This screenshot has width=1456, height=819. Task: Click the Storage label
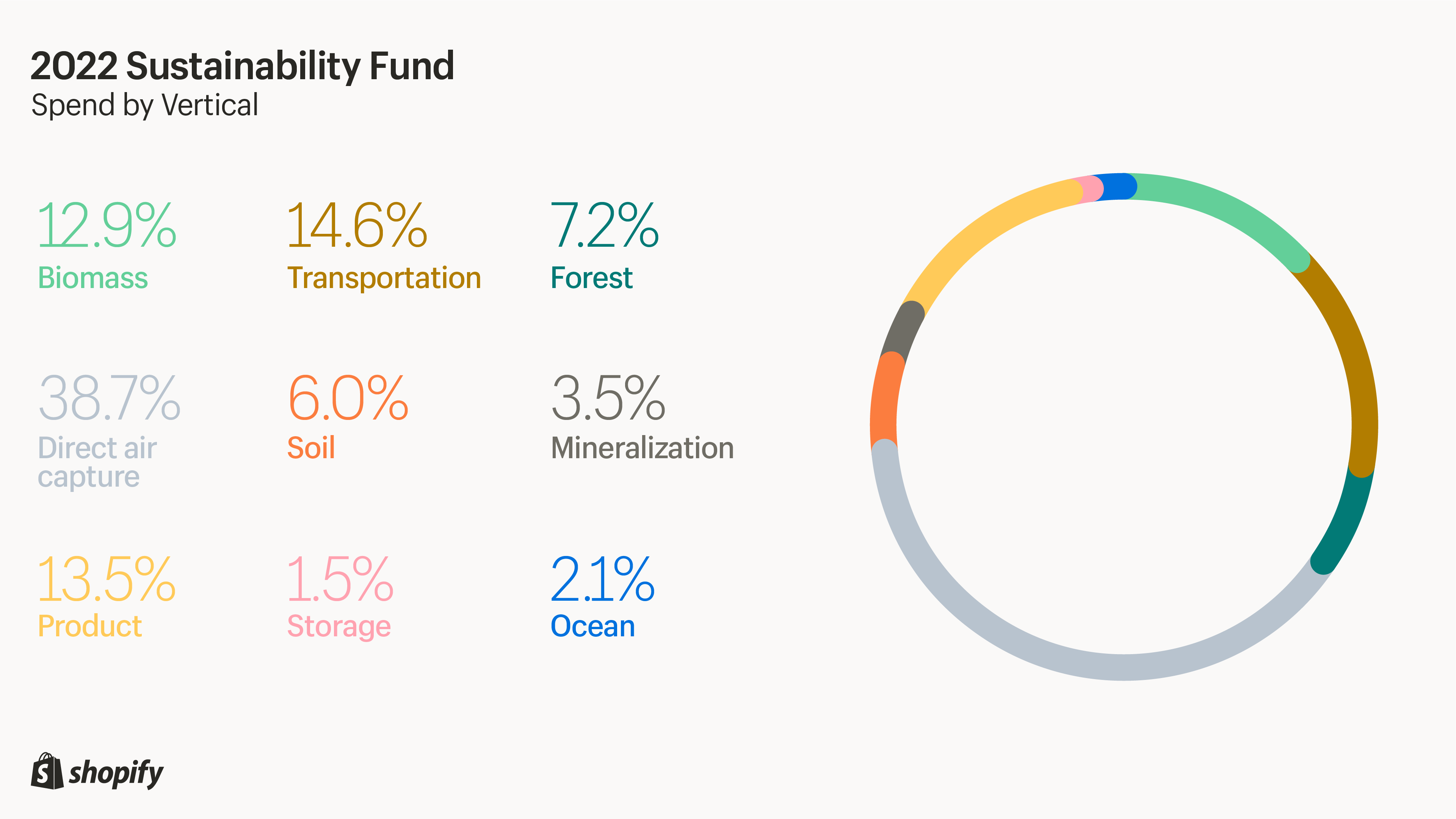[339, 626]
